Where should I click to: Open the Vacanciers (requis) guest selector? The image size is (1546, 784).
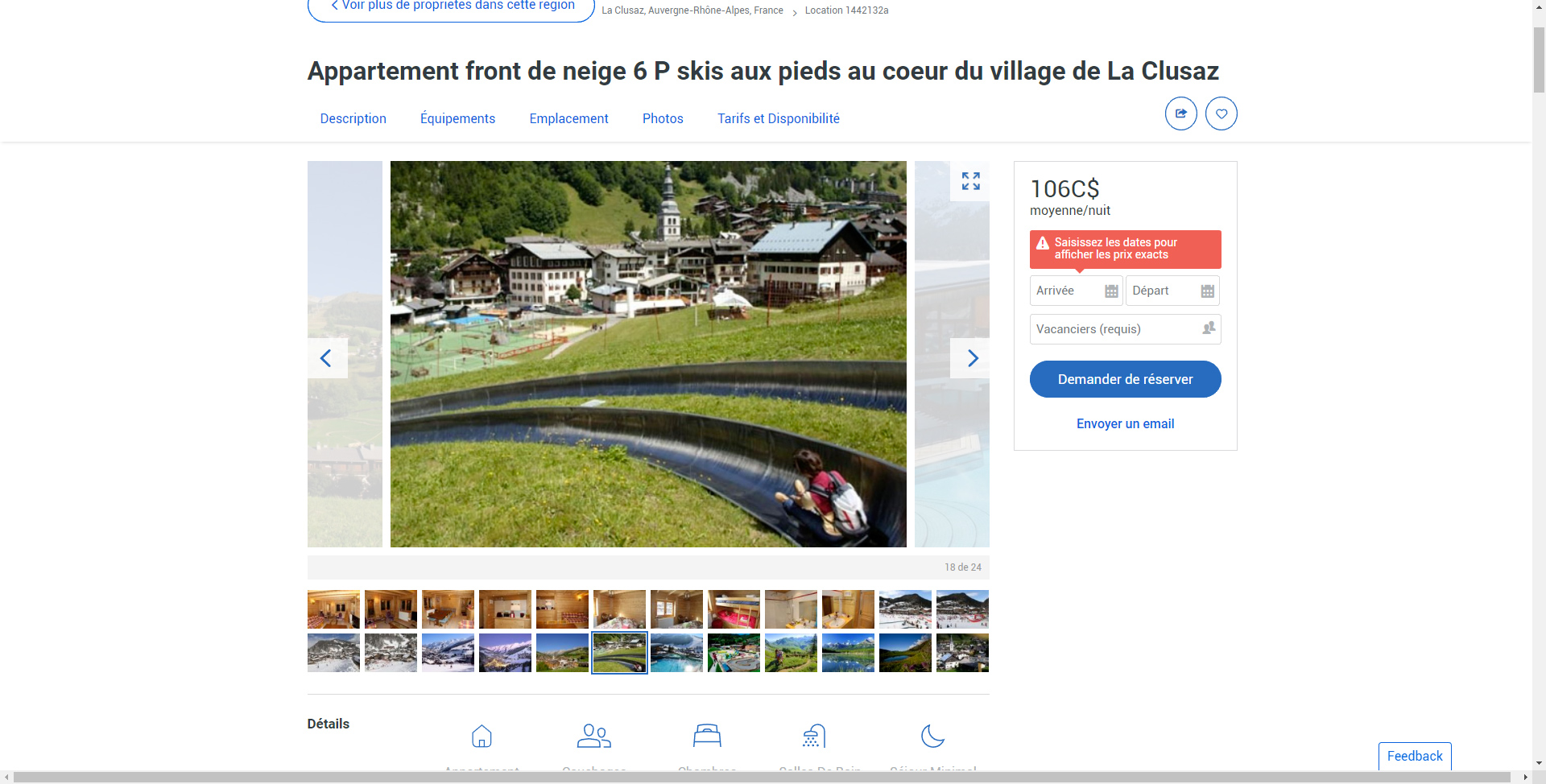pos(1124,329)
